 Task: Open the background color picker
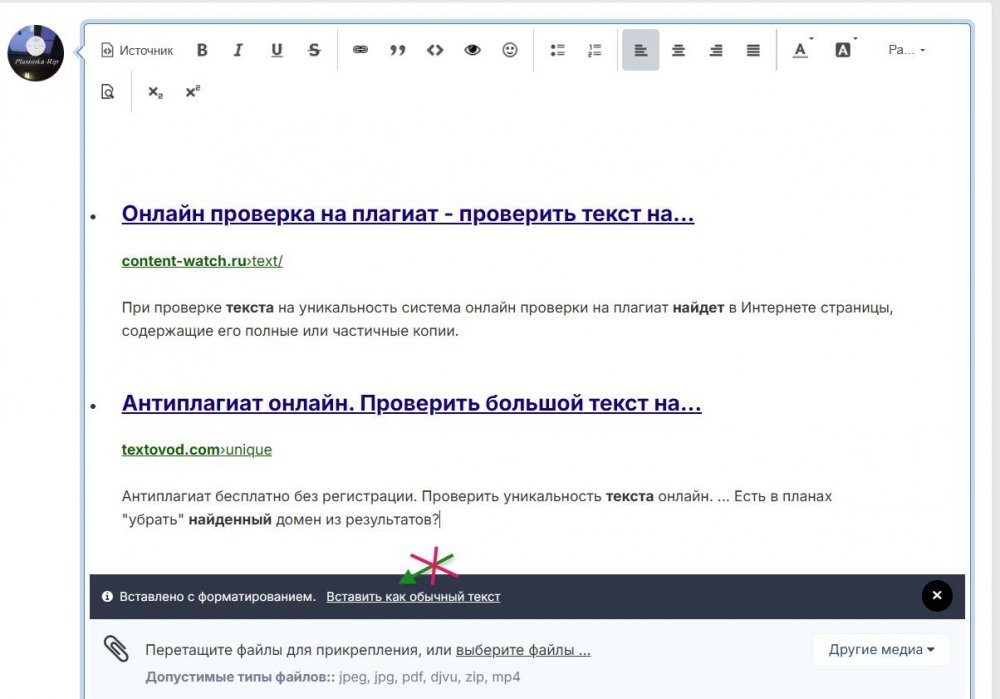tap(844, 50)
